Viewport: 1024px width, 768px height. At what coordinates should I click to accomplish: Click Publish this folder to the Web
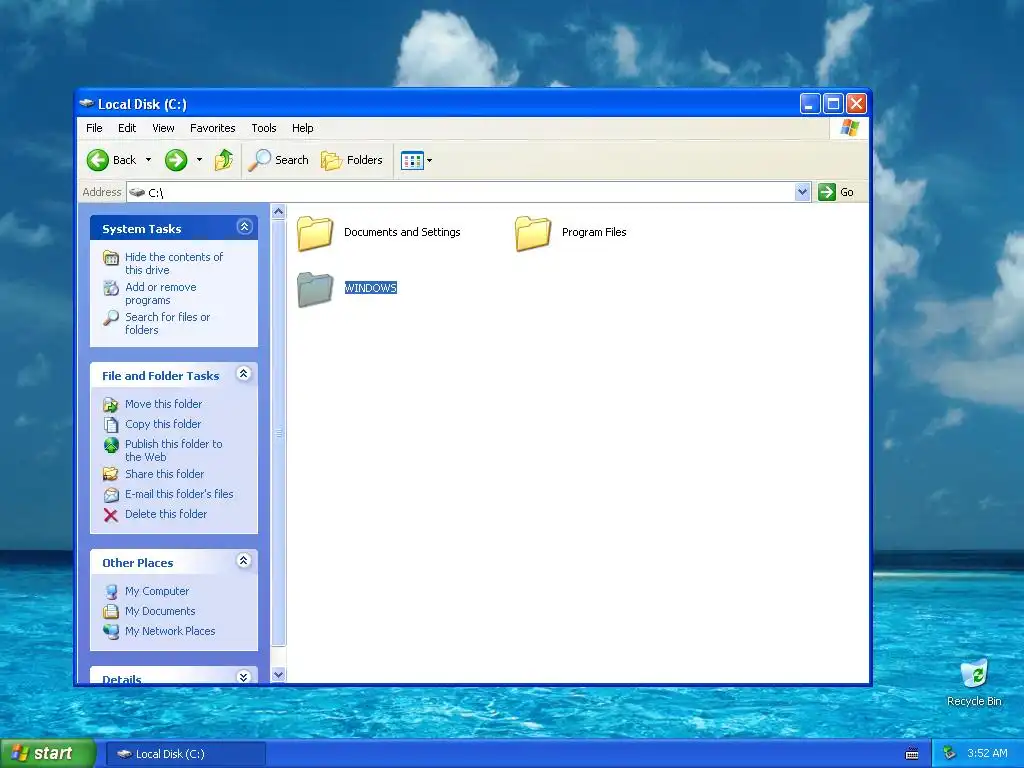click(x=173, y=450)
